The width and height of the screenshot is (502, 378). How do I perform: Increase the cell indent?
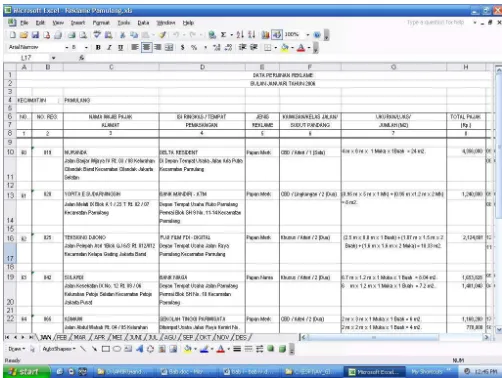pyautogui.click(x=254, y=48)
